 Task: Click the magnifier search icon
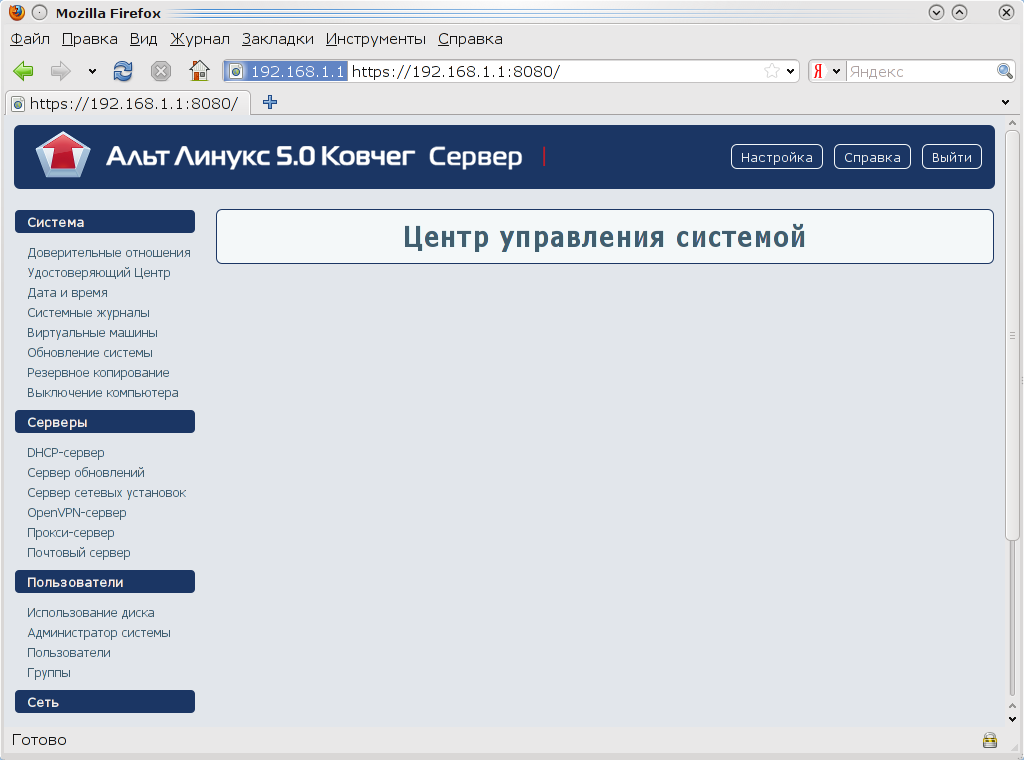point(1004,71)
